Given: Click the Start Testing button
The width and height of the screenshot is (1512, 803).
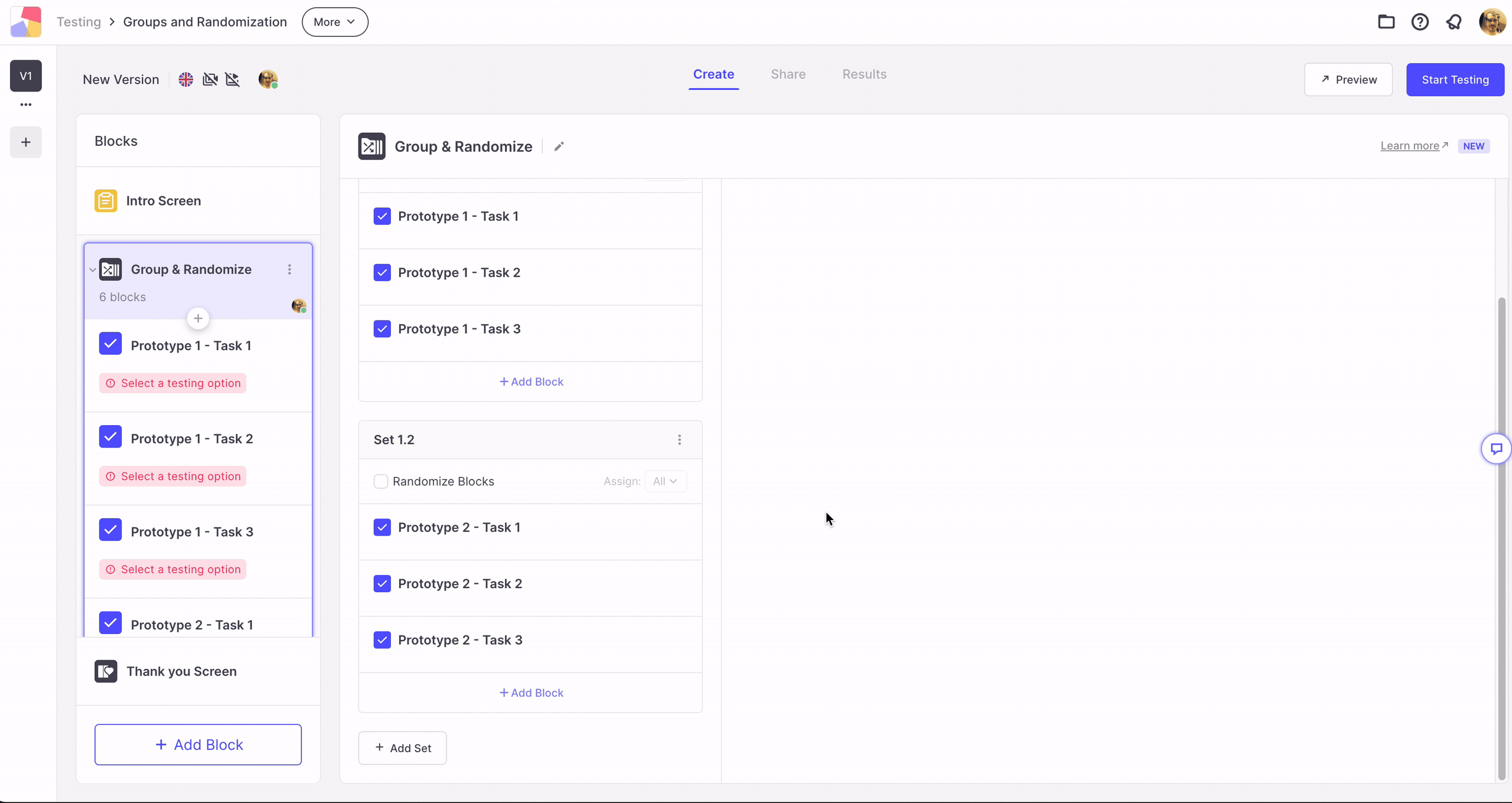Looking at the screenshot, I should 1455,80.
